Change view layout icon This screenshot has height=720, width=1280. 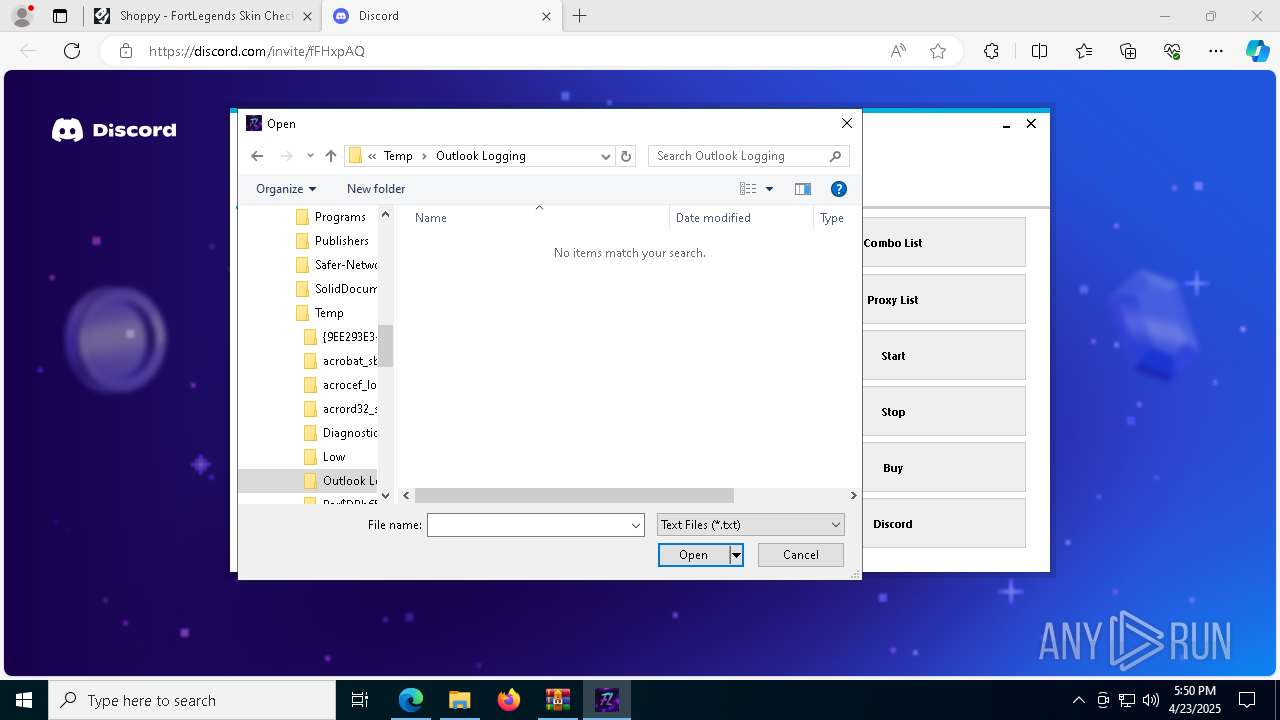point(748,189)
